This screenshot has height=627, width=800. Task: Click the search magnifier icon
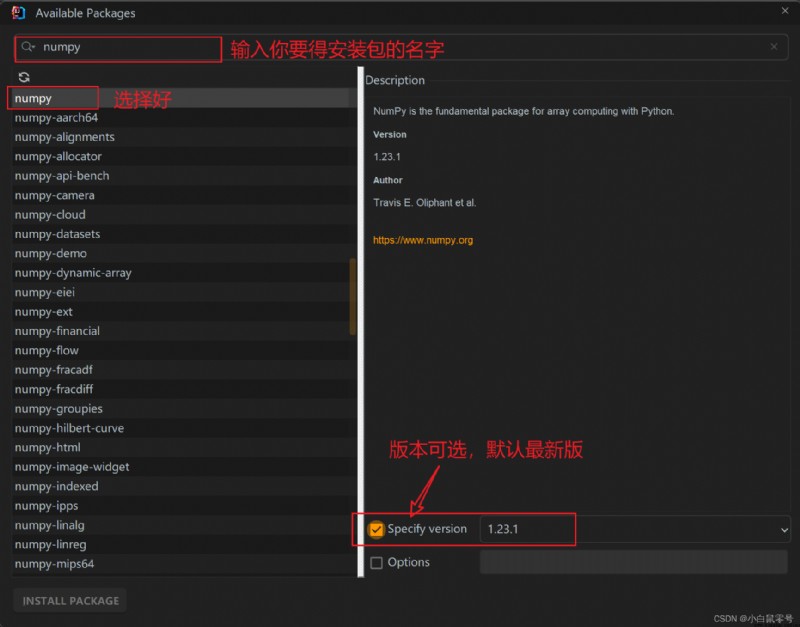pos(28,47)
